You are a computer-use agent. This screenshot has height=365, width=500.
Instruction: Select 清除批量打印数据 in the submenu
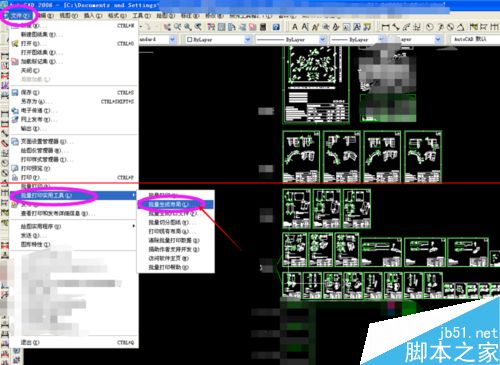tap(176, 240)
